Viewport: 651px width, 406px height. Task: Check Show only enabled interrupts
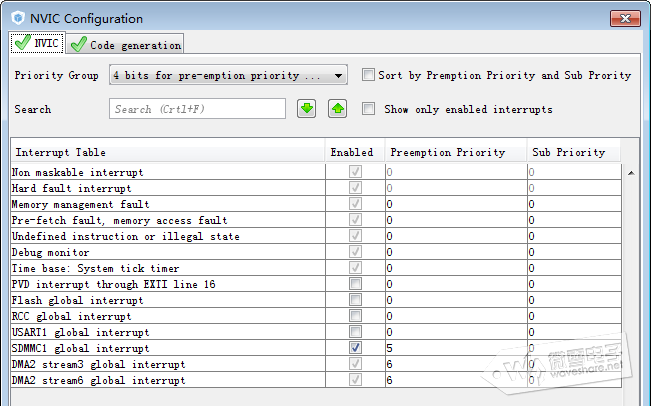point(368,109)
